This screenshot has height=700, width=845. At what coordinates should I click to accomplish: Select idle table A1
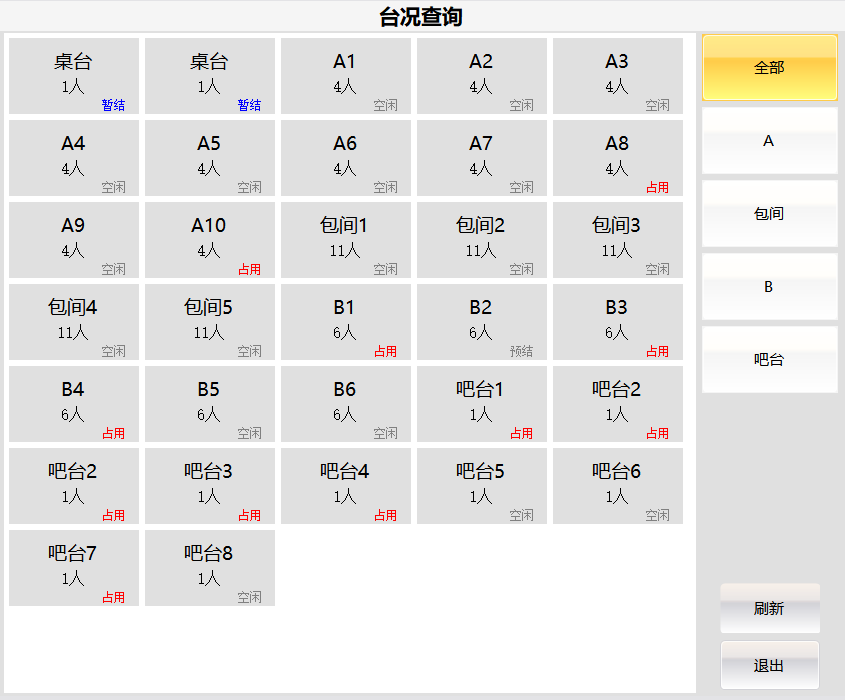(x=345, y=76)
